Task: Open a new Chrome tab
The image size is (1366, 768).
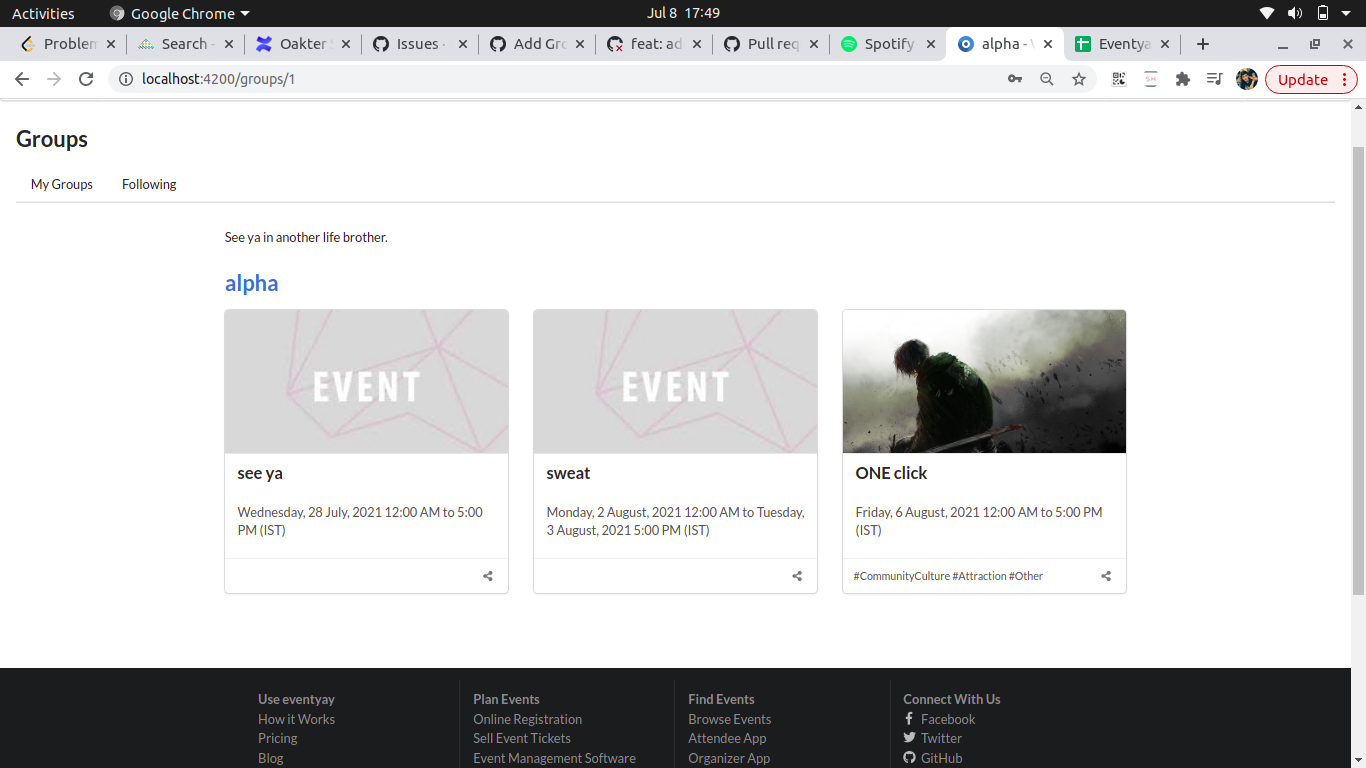Action: [x=1203, y=44]
